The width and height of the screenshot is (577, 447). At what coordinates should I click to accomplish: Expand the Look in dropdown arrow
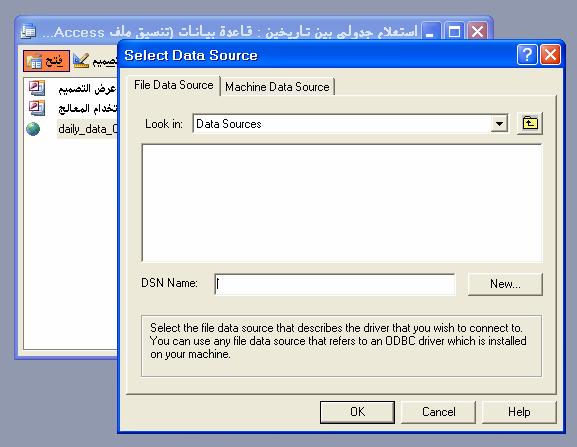[499, 124]
